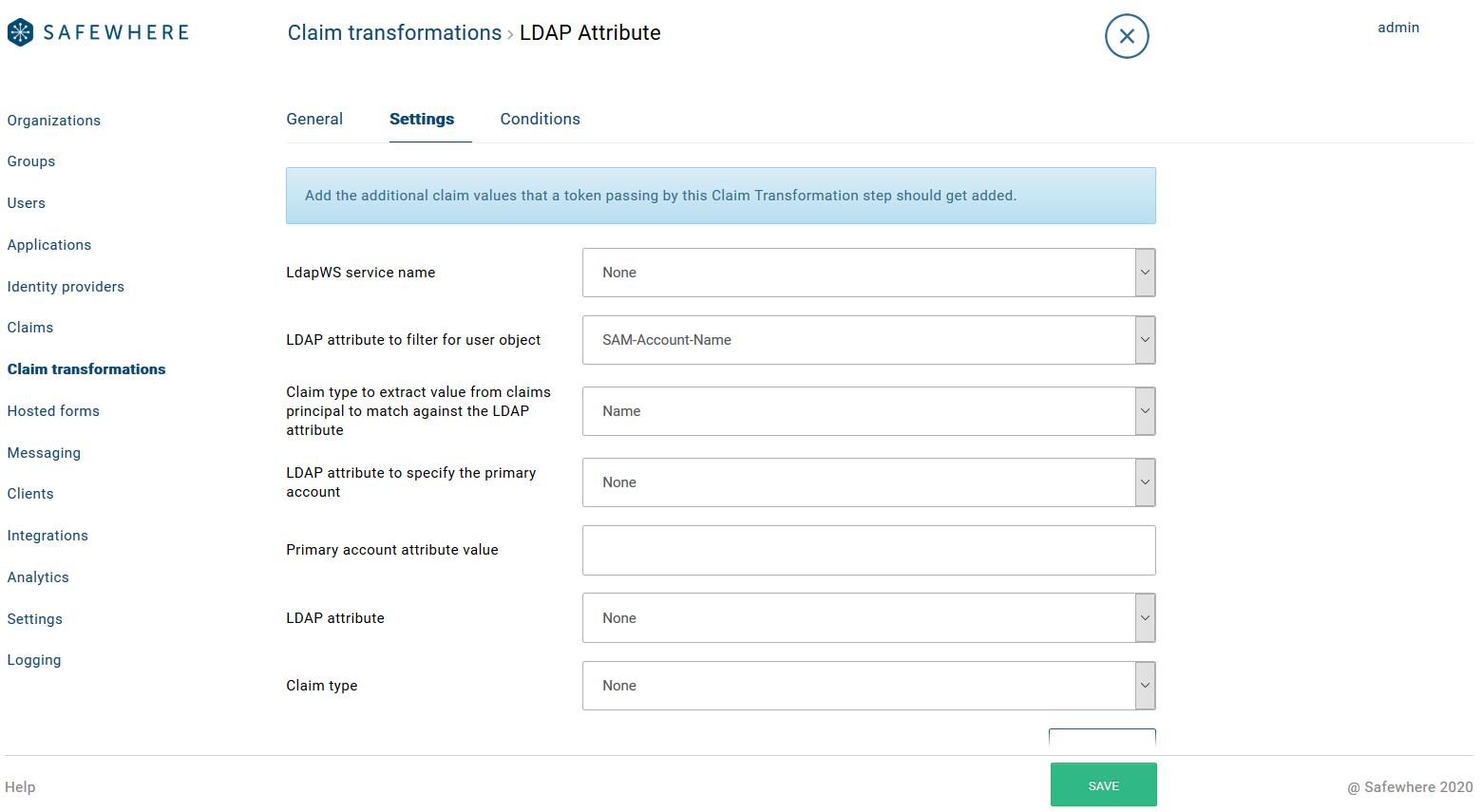This screenshot has width=1482, height=812.
Task: Select Claim transformations in the sidebar
Action: pos(86,369)
